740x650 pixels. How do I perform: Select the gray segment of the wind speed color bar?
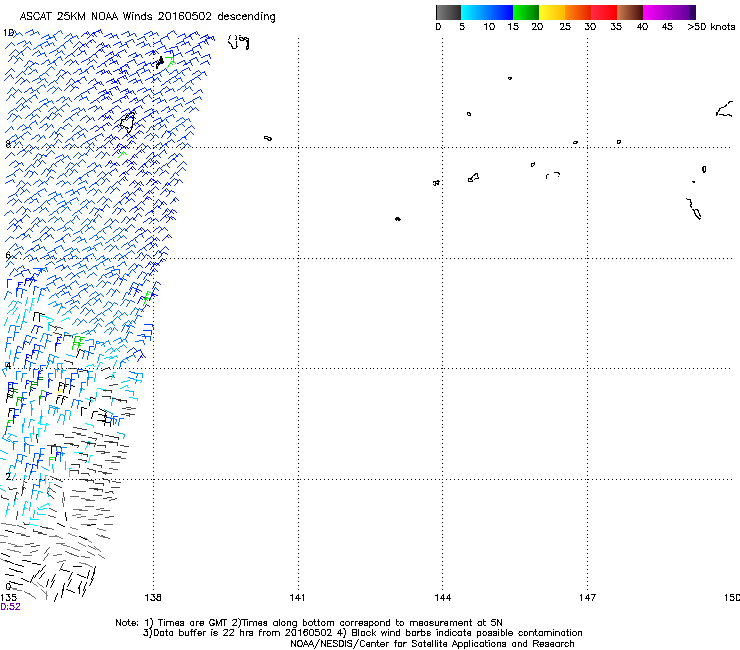click(x=448, y=12)
